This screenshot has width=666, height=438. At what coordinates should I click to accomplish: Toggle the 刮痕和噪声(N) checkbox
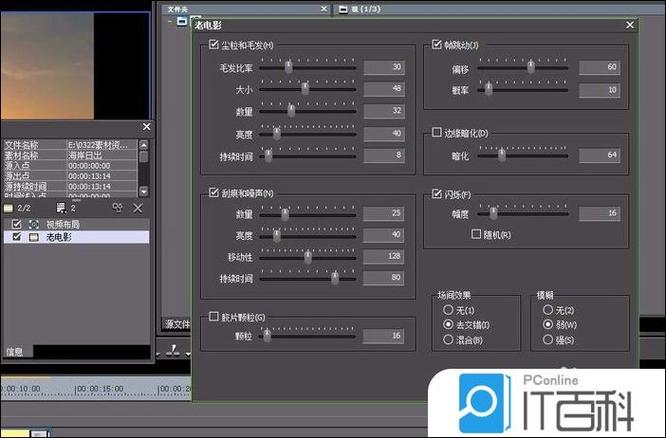pyautogui.click(x=214, y=192)
